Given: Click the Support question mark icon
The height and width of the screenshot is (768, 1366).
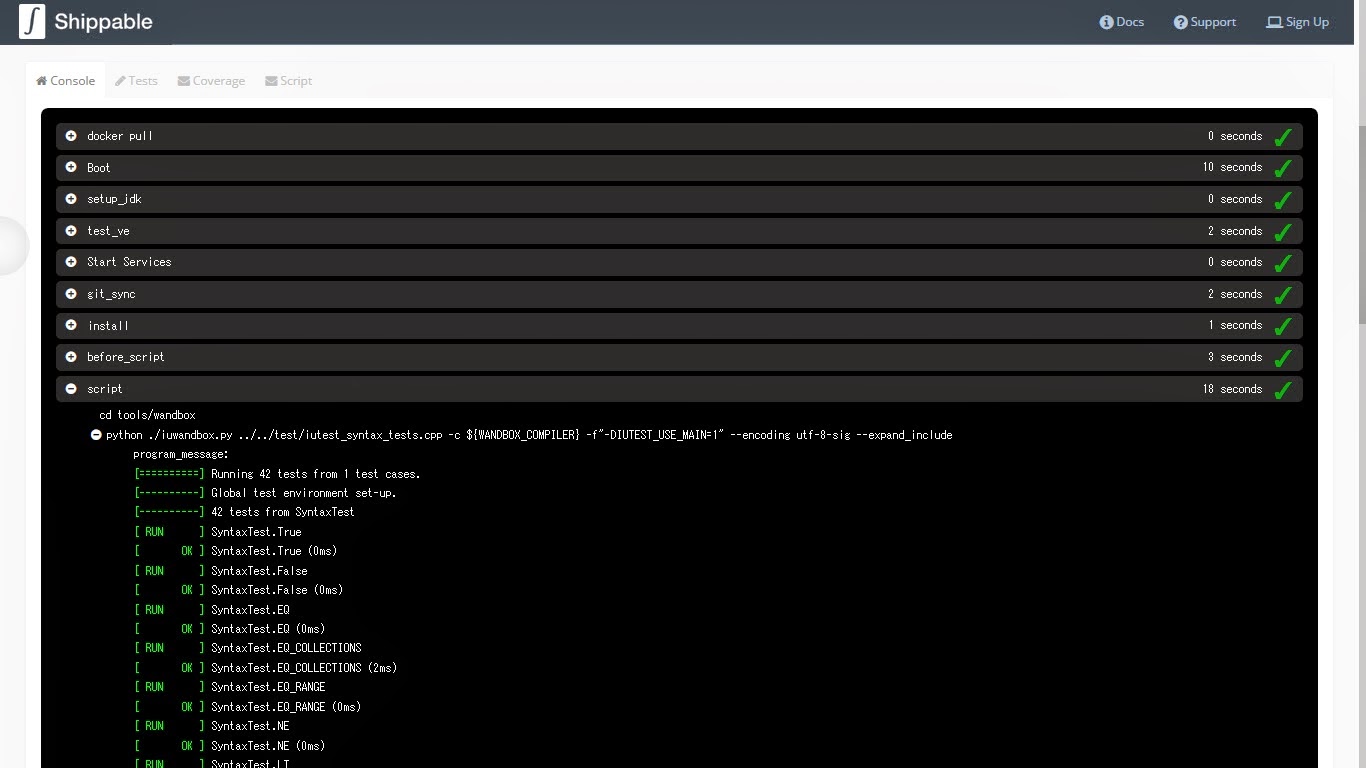Looking at the screenshot, I should click(x=1180, y=21).
